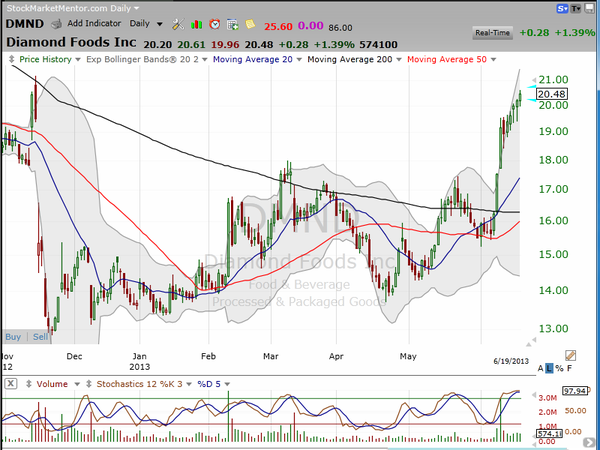Screen dimensions: 600x450
Task: Open Price History dropdown arrow
Action: 78,60
